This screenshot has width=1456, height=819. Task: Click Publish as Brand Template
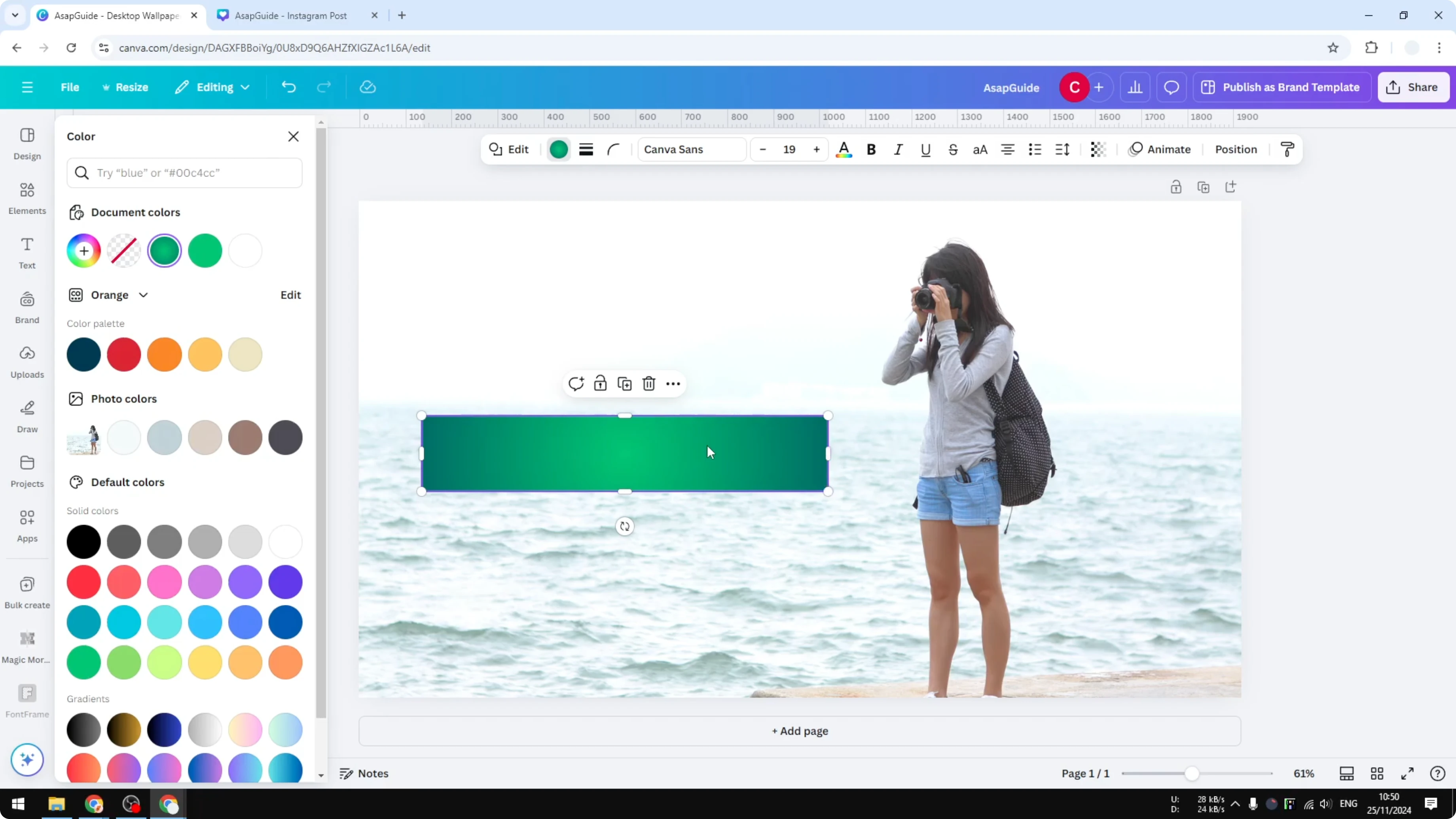[x=1282, y=87]
